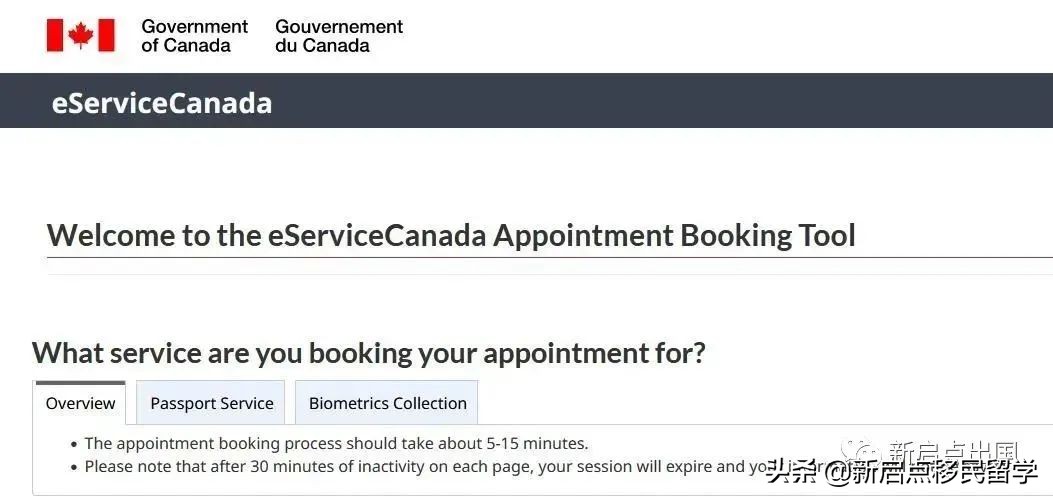Click the 5-15 minutes booking process note
The height and width of the screenshot is (500, 1053).
pos(336,443)
